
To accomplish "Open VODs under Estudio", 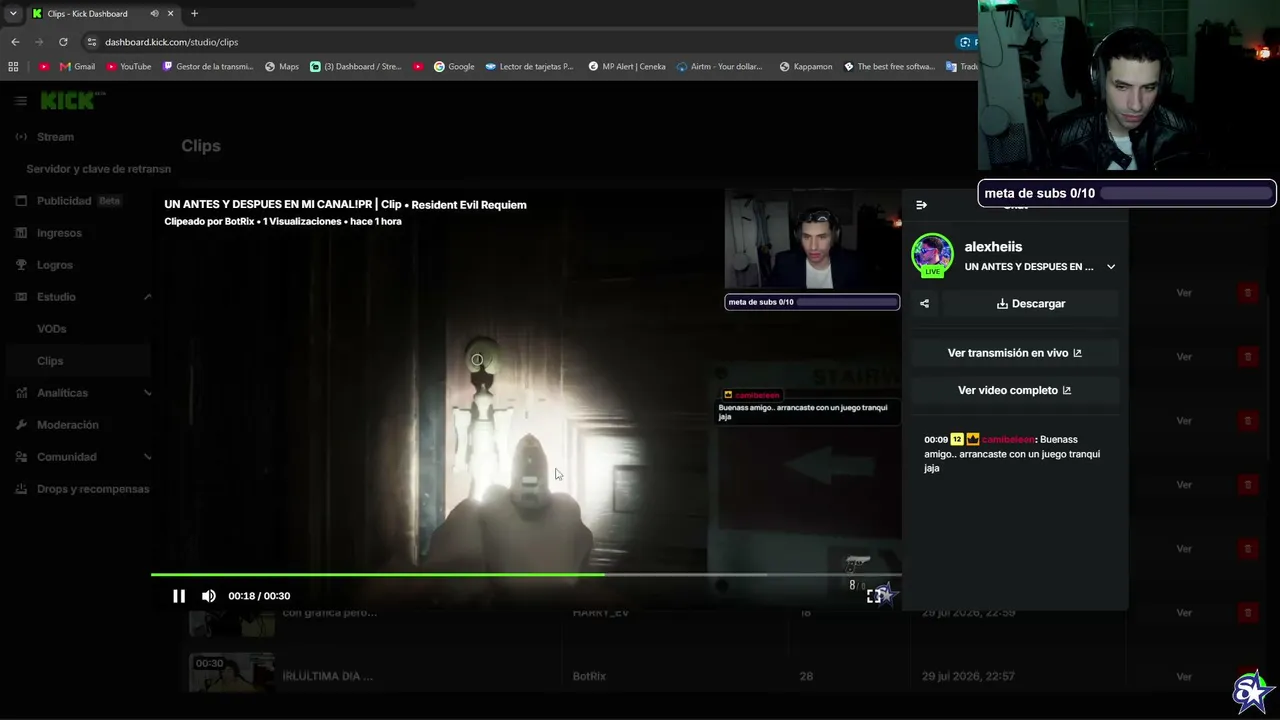I will pos(52,329).
